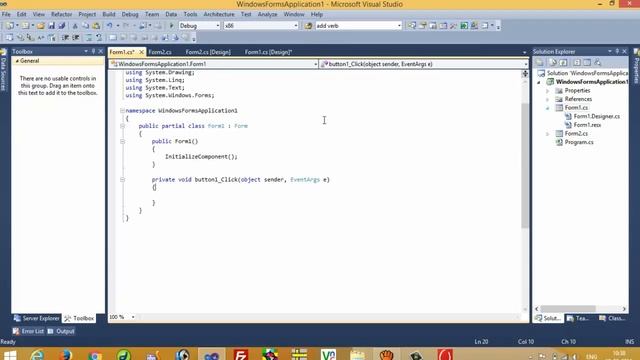This screenshot has width=640, height=360.
Task: Click the Show All Files icon in Solution Explorer
Action: [553, 62]
